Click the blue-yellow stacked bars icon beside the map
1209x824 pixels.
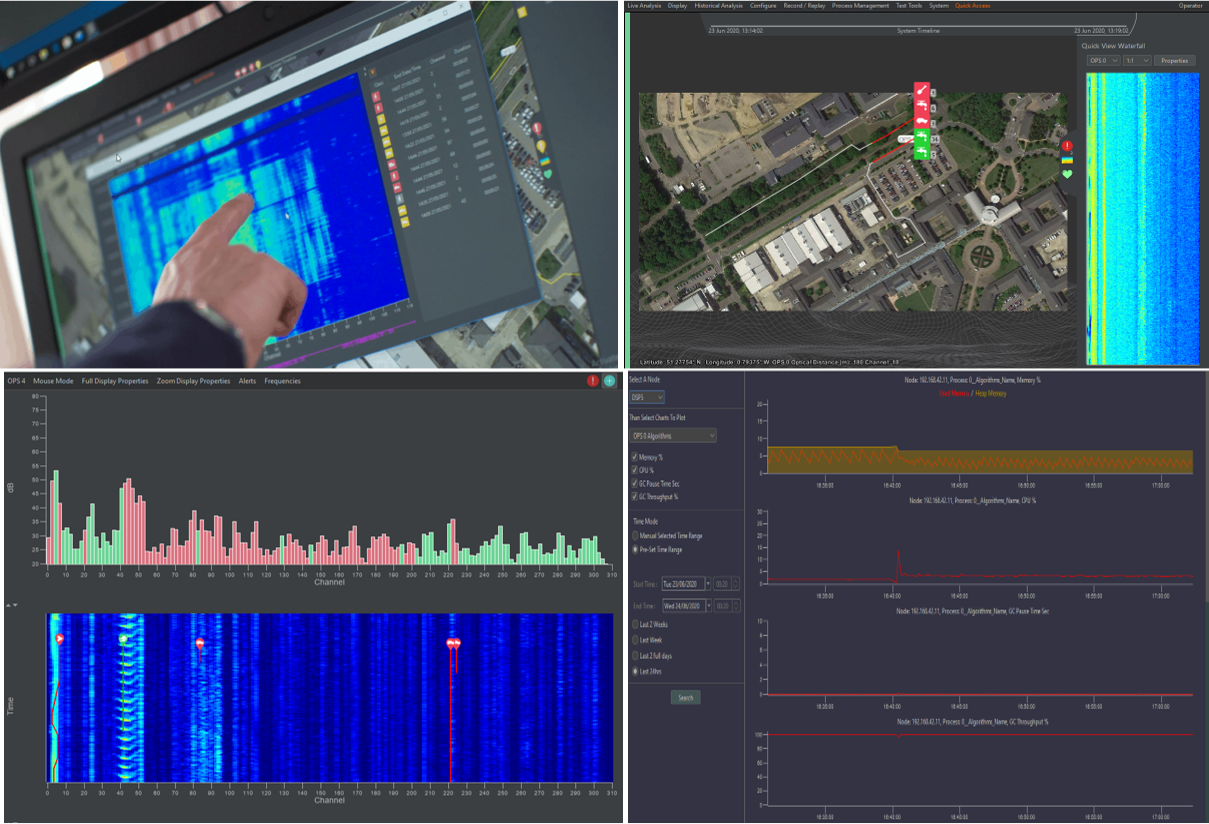coord(1067,160)
